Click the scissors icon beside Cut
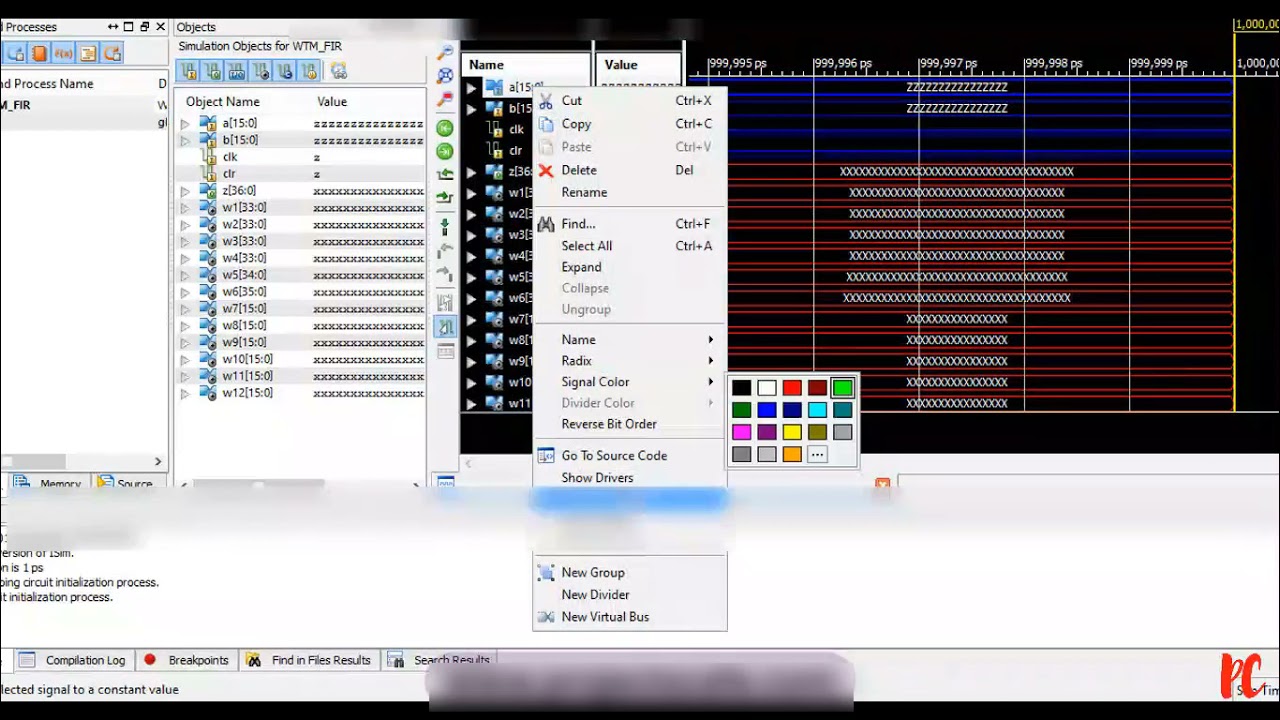 pos(545,101)
